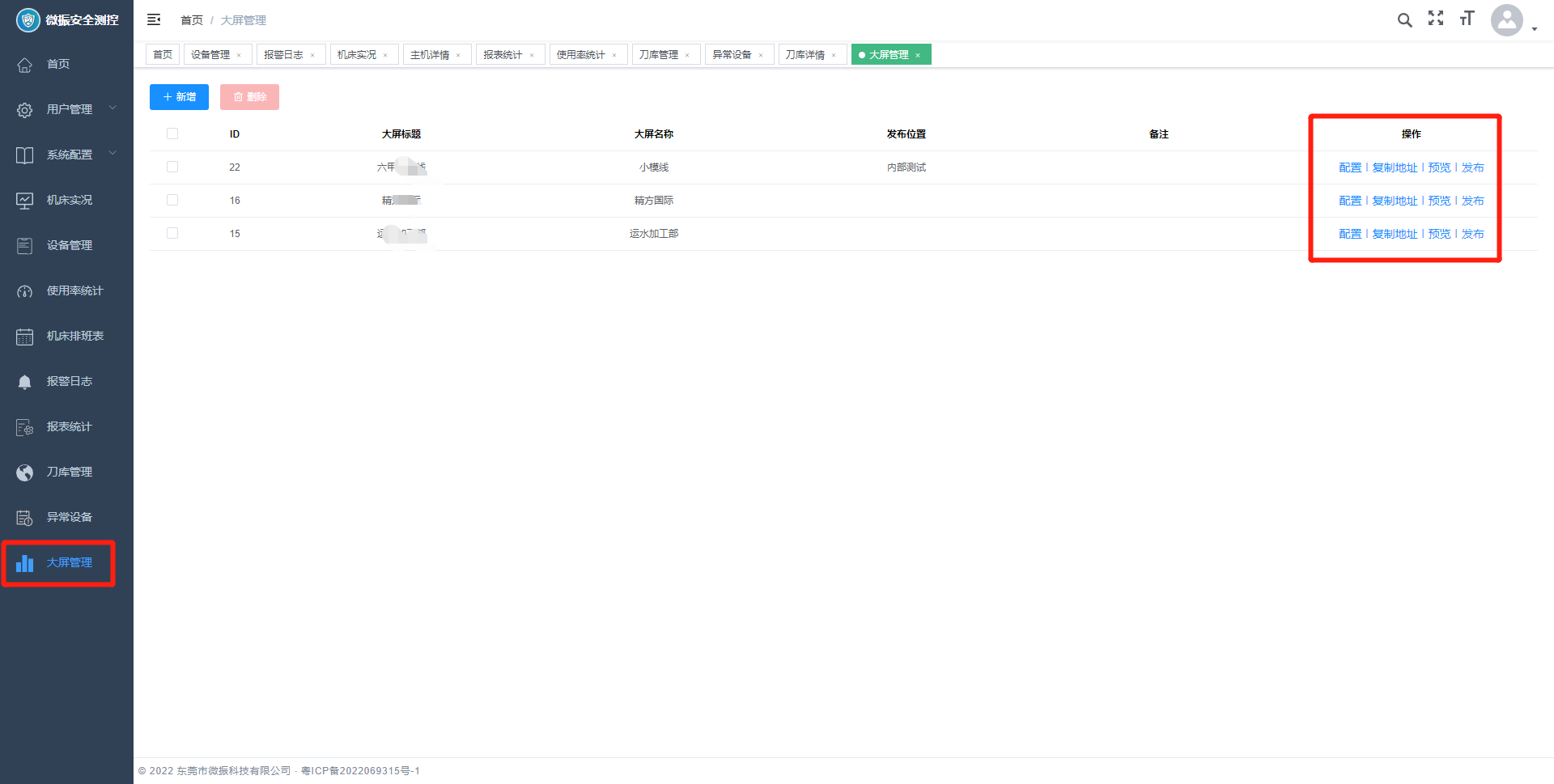Close the 异常设备 page tab
Image resolution: width=1554 pixels, height=784 pixels.
click(x=761, y=55)
